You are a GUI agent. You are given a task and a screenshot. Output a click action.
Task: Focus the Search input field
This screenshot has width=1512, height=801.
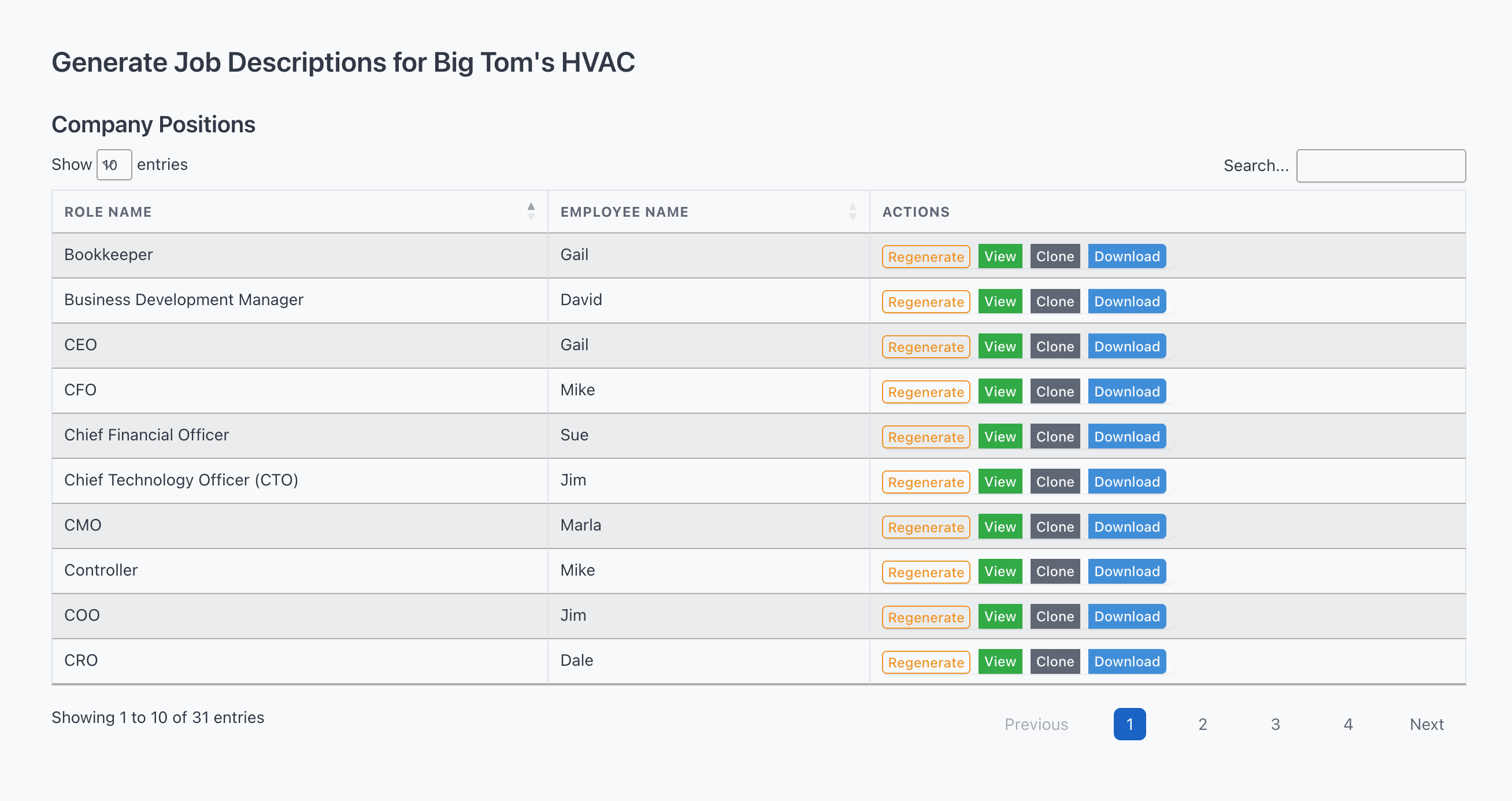1381,166
